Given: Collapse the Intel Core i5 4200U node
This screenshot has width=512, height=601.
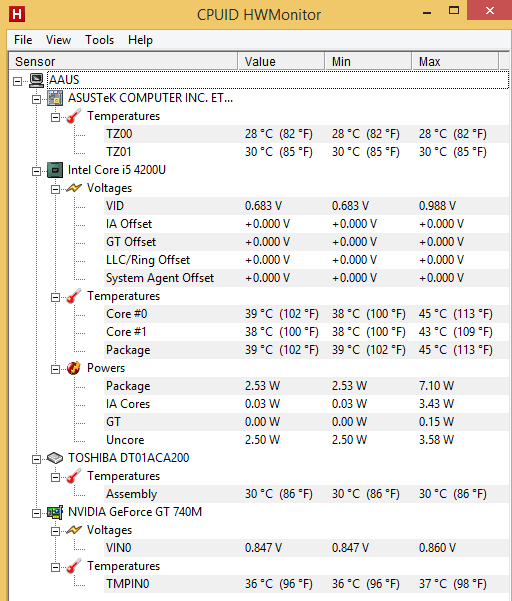Looking at the screenshot, I should click(x=36, y=171).
